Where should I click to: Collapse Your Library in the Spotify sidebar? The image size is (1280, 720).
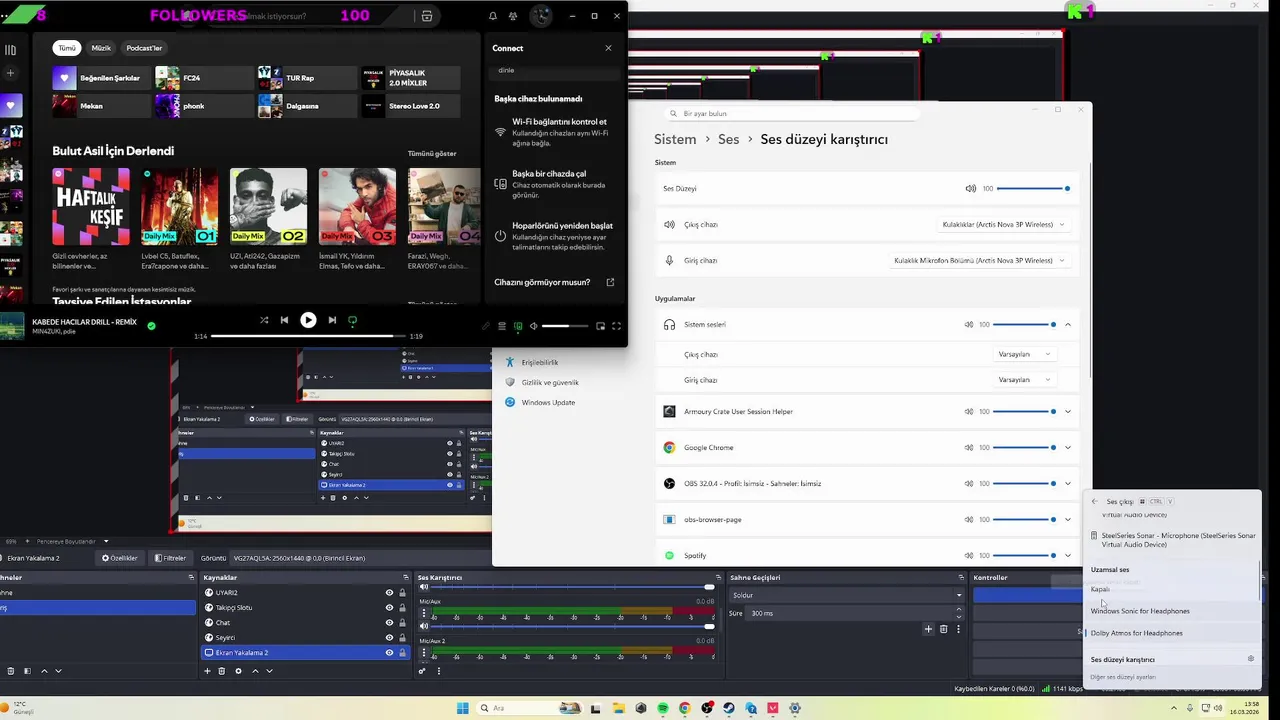(x=11, y=50)
